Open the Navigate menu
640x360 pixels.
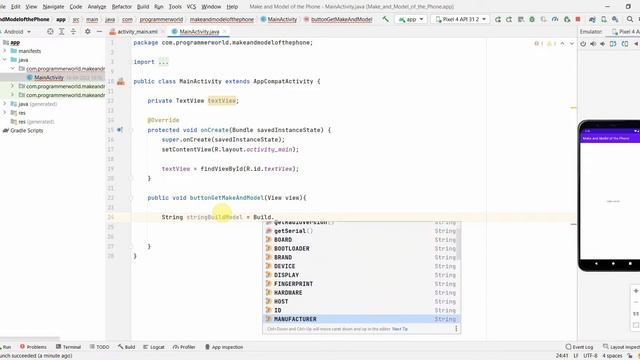53,7
